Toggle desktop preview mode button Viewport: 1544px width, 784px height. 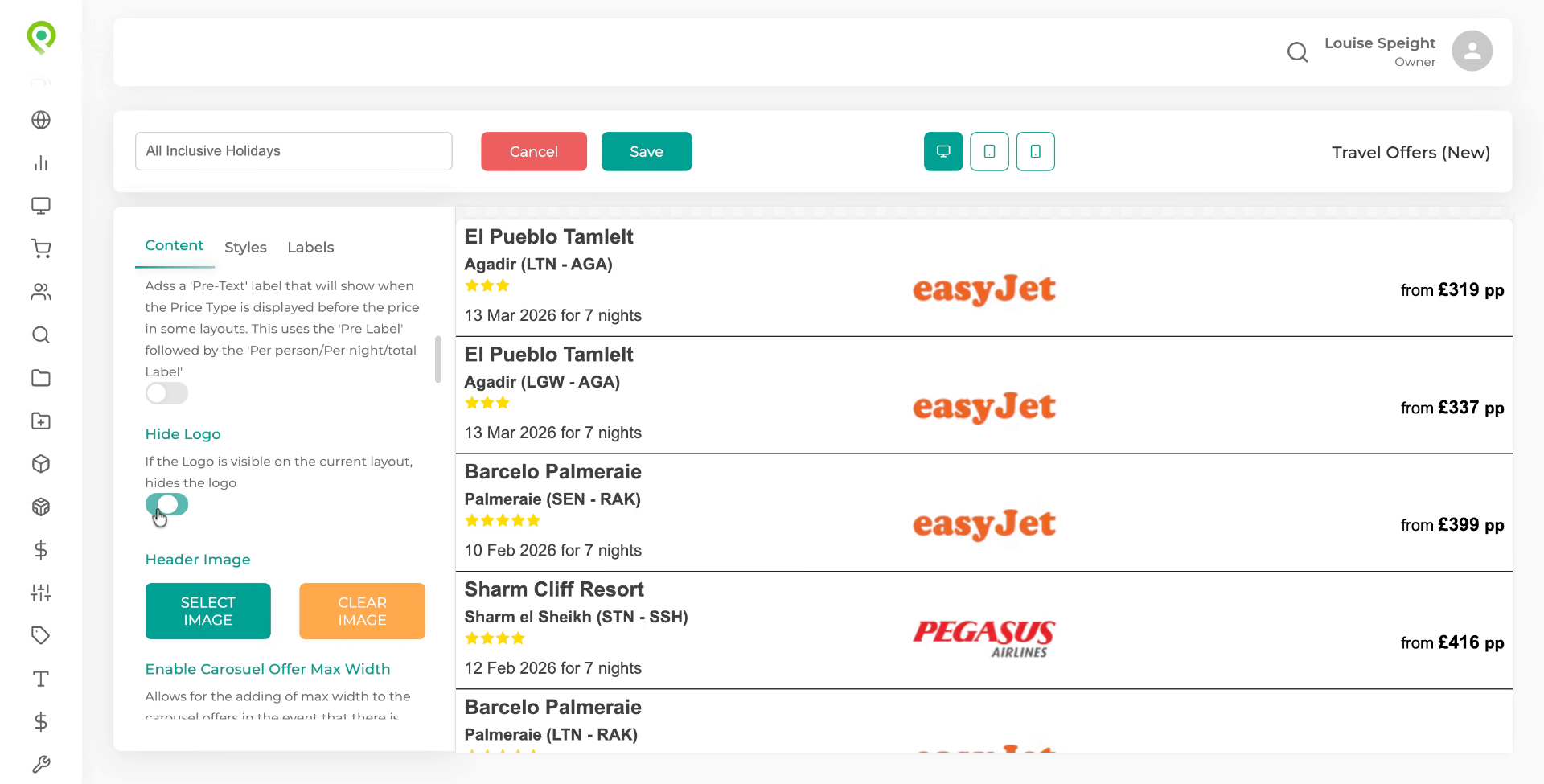coord(942,151)
